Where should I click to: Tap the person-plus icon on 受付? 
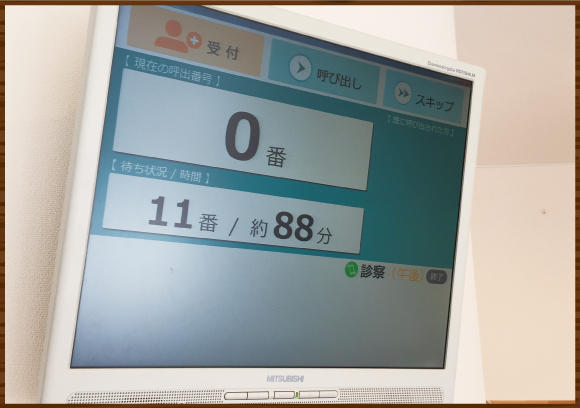click(x=177, y=37)
